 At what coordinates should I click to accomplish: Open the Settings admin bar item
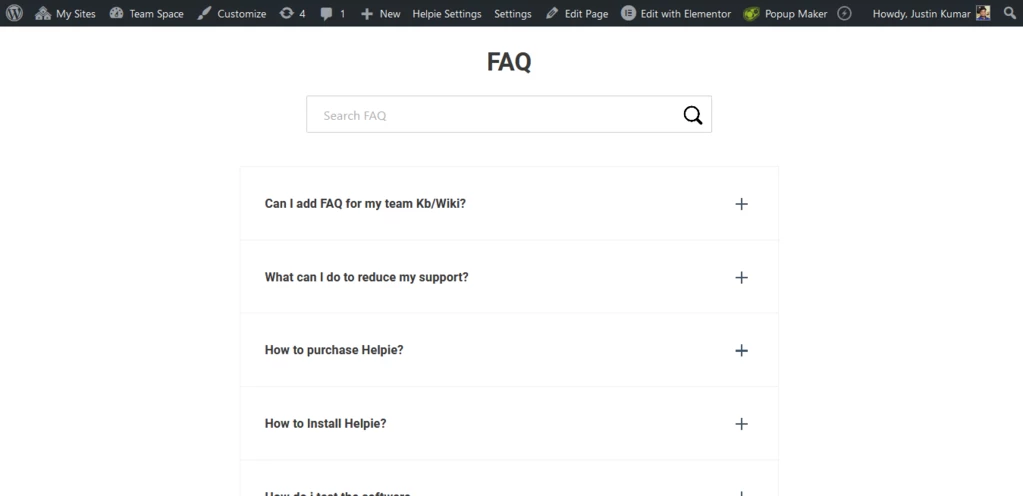click(513, 13)
